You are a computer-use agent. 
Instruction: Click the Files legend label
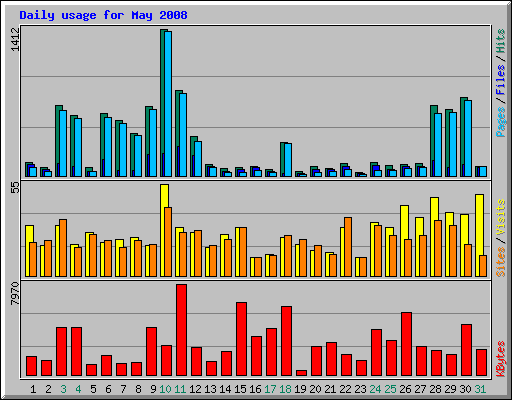(501, 79)
